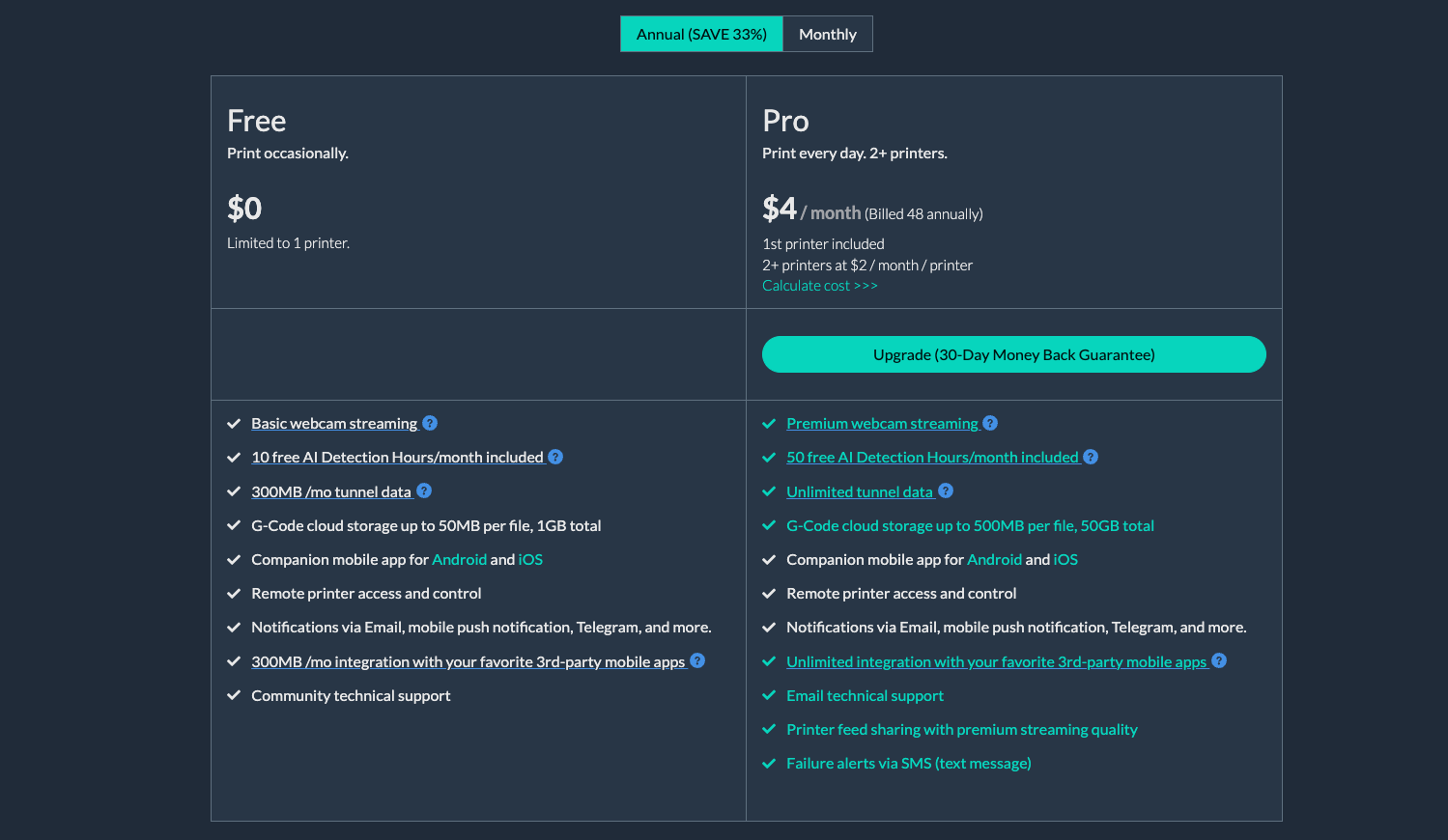Viewport: 1448px width, 840px height.
Task: Open the Premium webcam streaming help icon
Action: (990, 423)
